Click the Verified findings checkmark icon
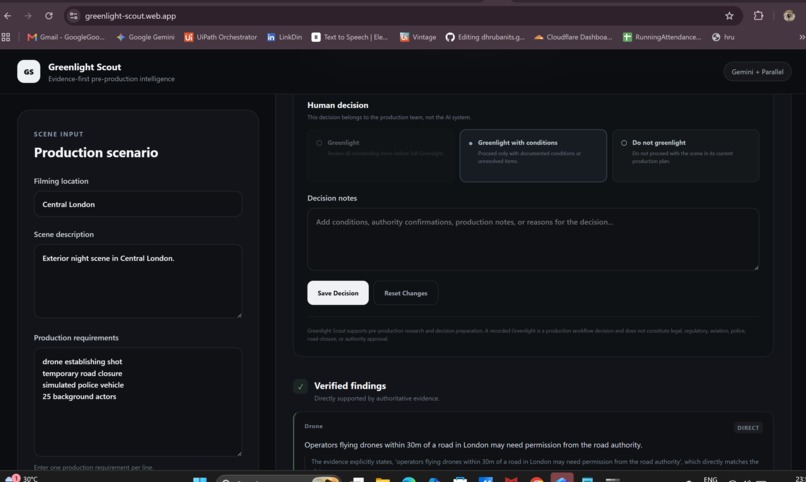806x482 pixels. 301,386
